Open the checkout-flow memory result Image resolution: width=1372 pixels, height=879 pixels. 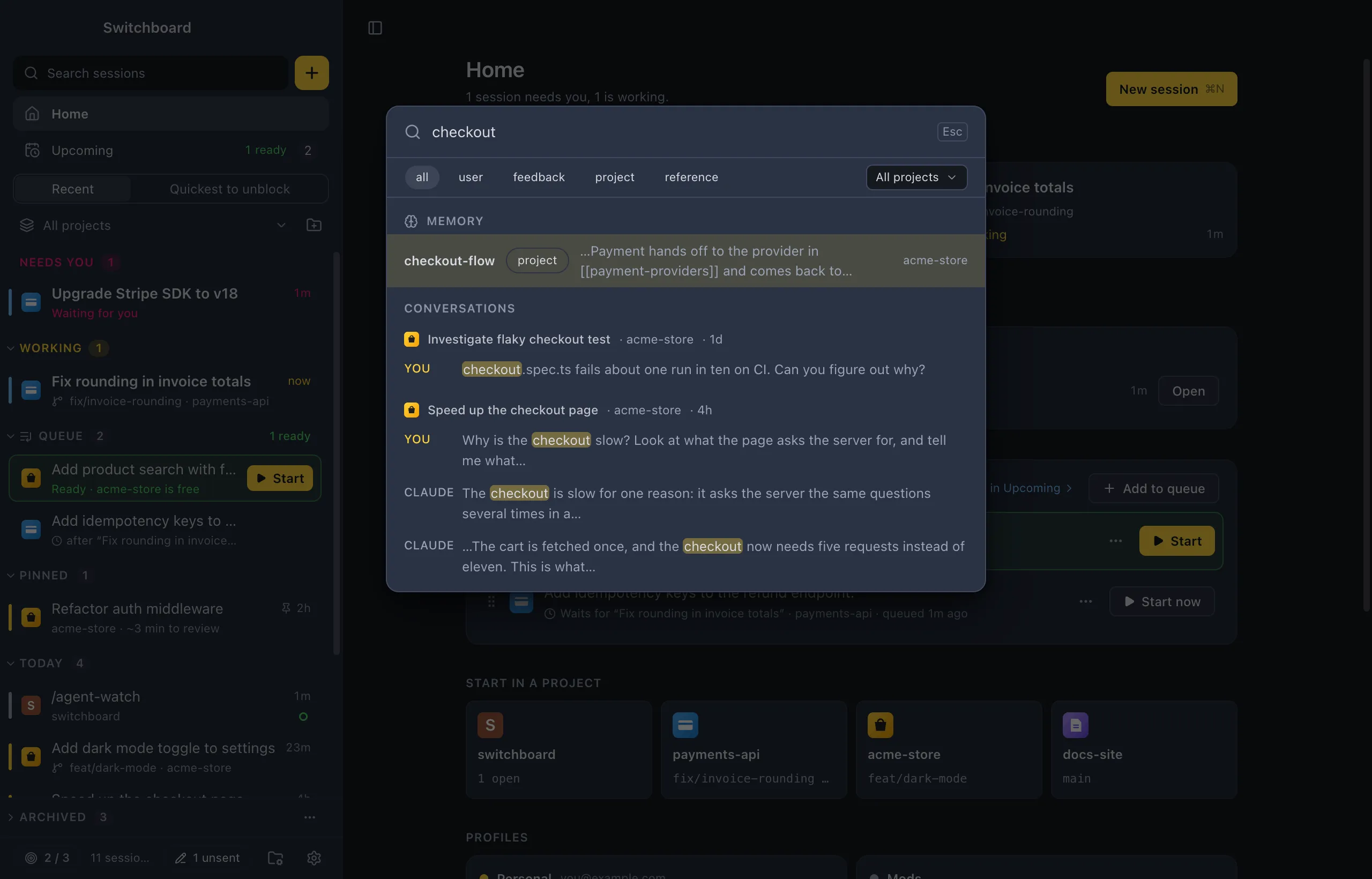pyautogui.click(x=685, y=261)
